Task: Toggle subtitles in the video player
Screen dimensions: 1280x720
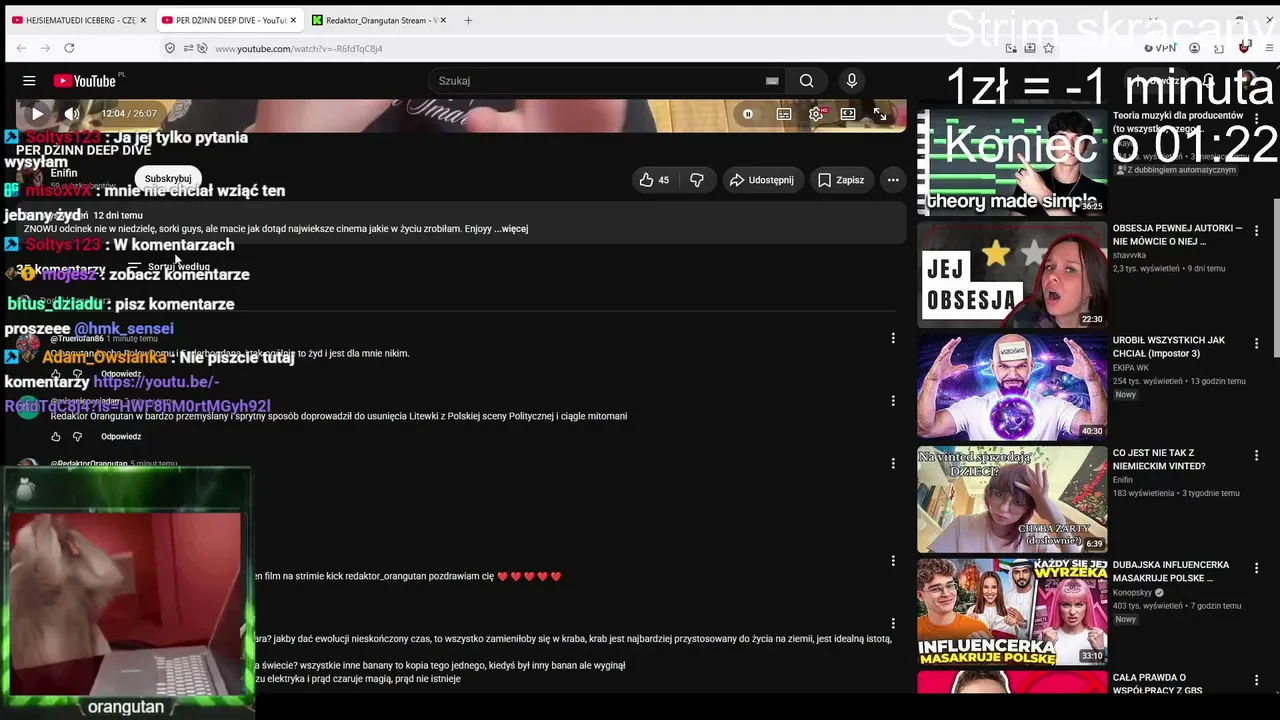Action: coord(784,114)
